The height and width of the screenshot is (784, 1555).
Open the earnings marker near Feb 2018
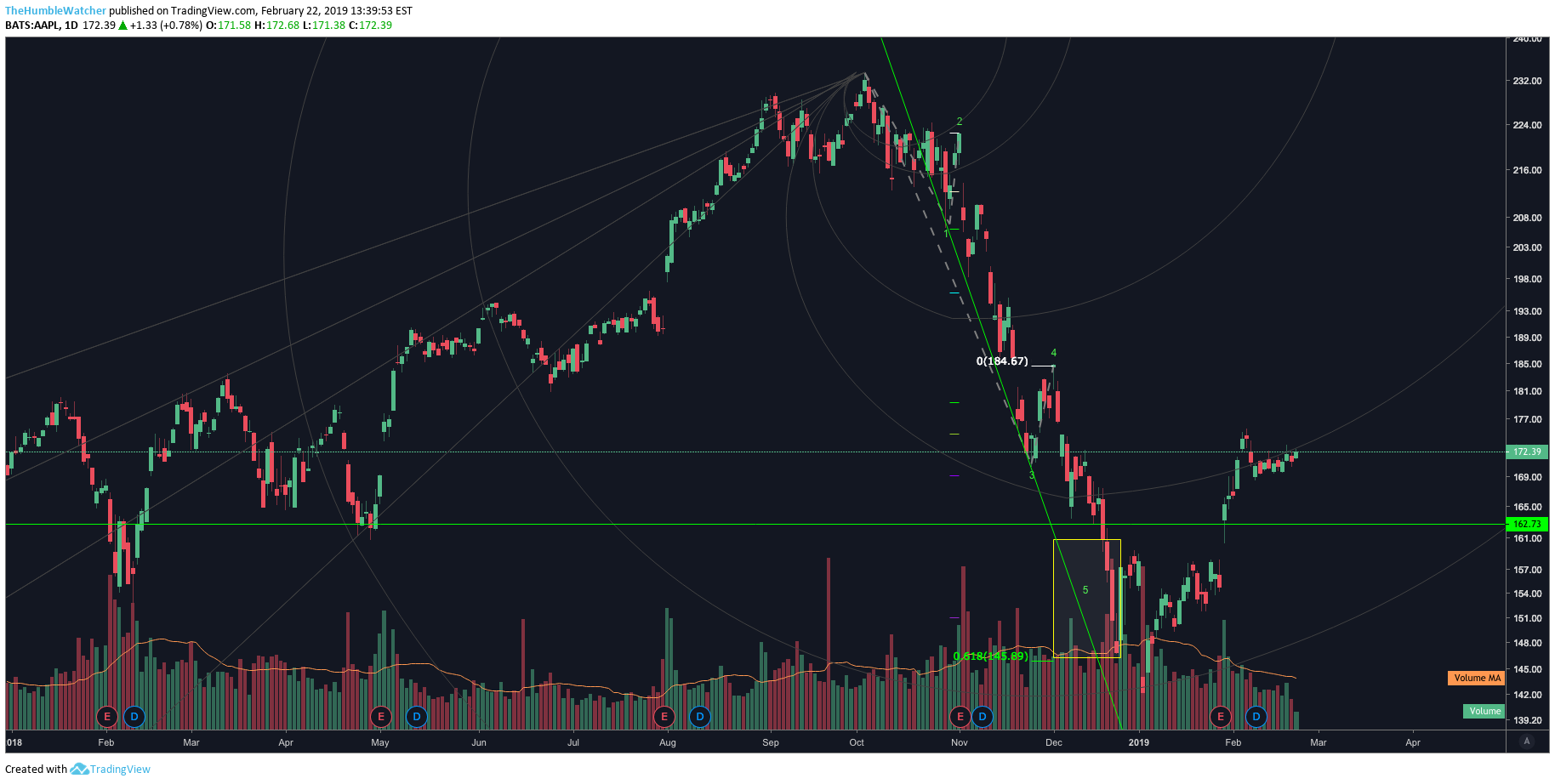click(106, 717)
